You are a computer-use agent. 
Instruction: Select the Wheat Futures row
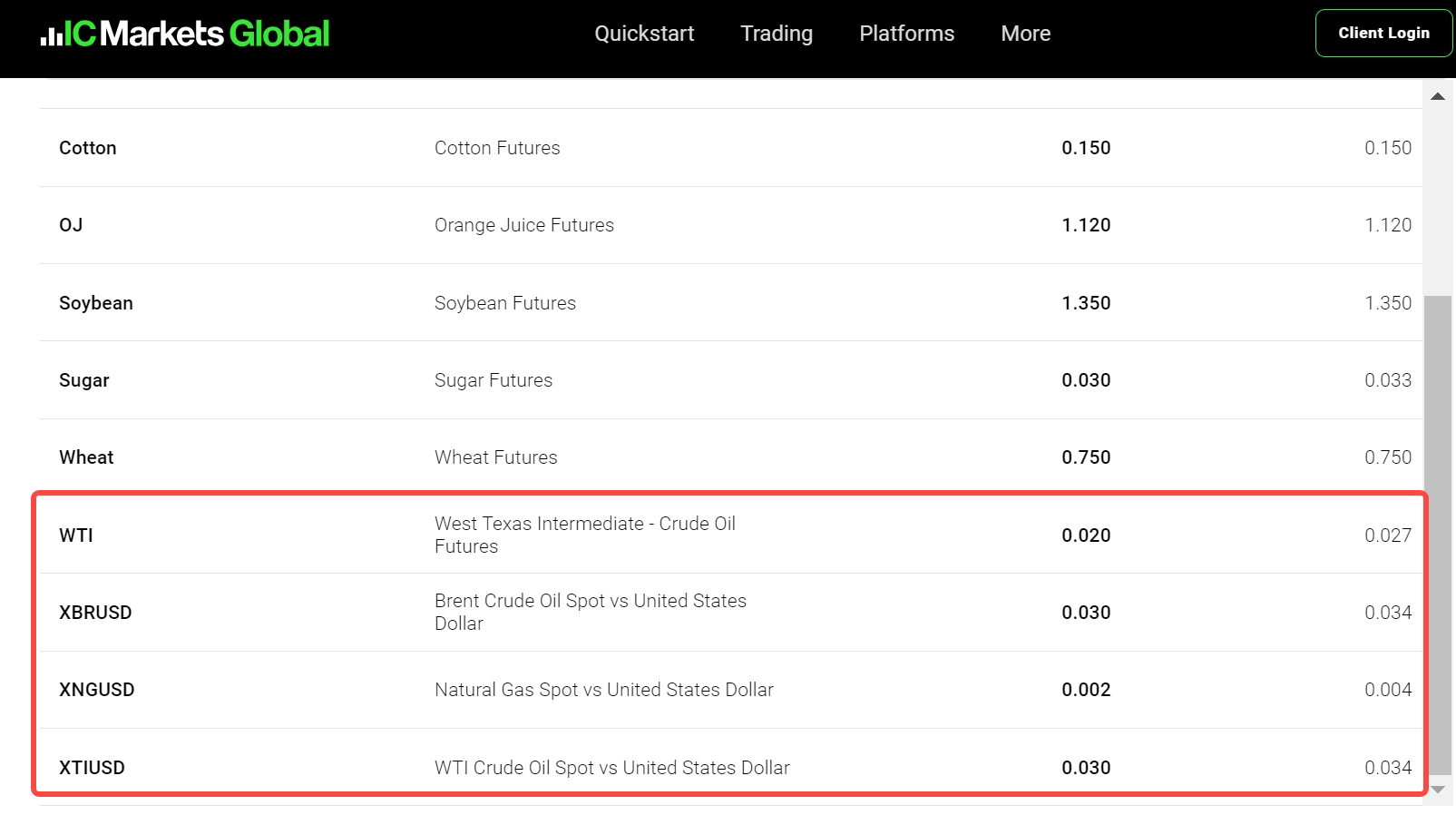(731, 457)
